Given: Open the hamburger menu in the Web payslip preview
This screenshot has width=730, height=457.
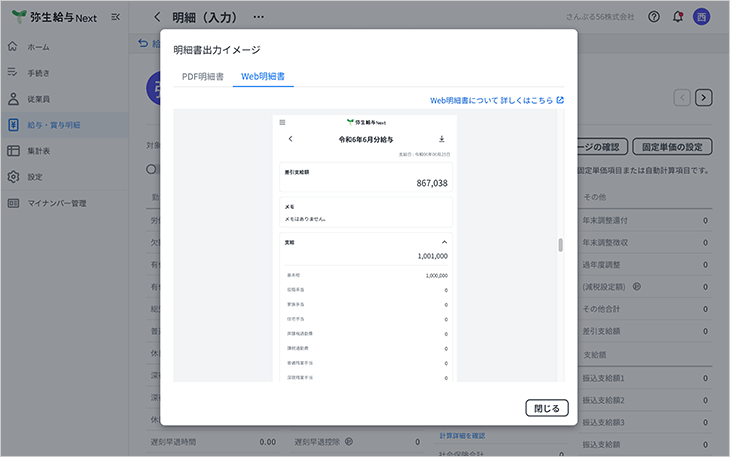Looking at the screenshot, I should [283, 121].
